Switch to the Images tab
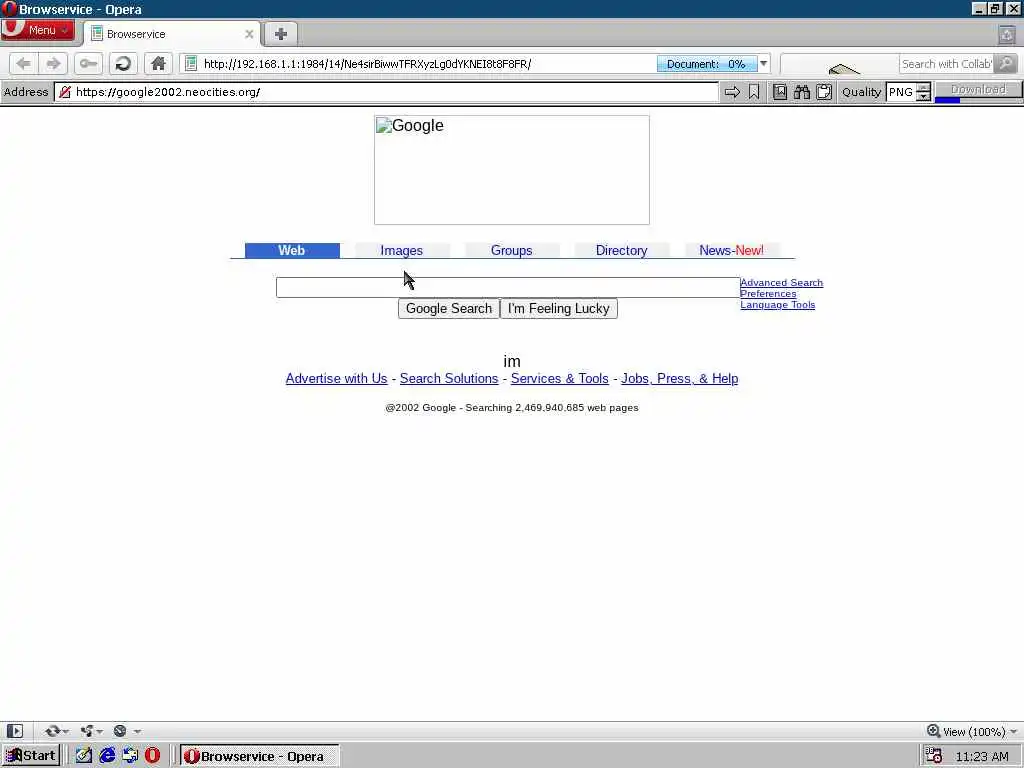Image resolution: width=1024 pixels, height=768 pixels. tap(402, 250)
